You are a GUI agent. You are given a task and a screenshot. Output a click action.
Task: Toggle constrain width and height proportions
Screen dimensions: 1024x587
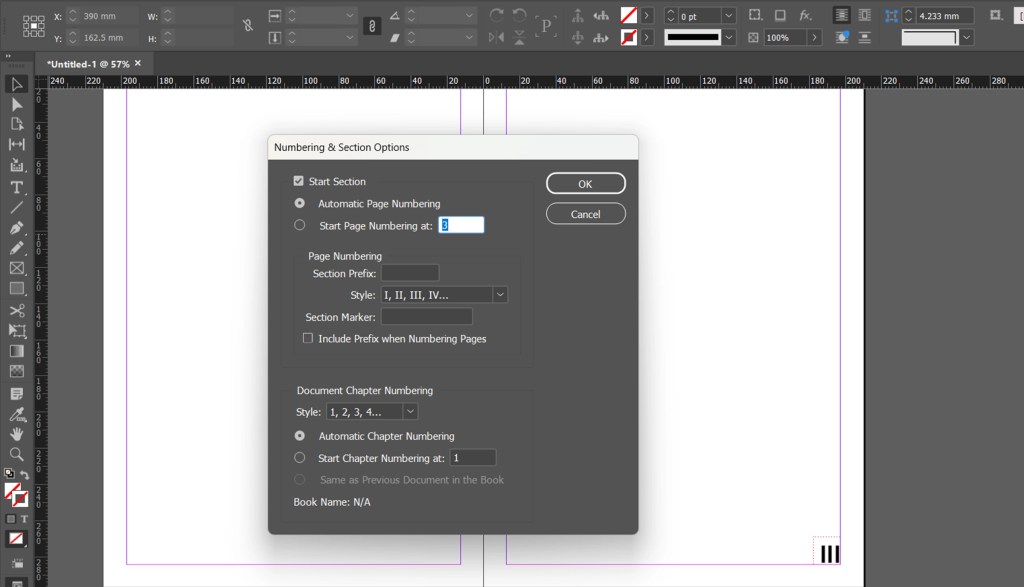click(248, 25)
